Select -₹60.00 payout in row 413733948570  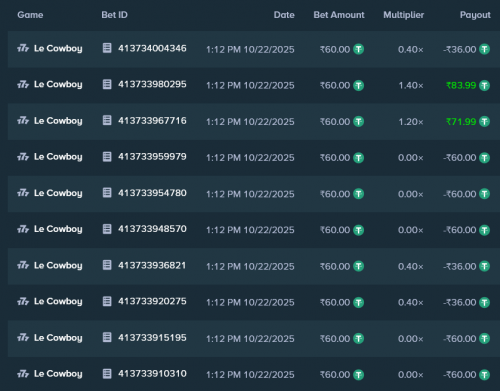[x=460, y=230]
